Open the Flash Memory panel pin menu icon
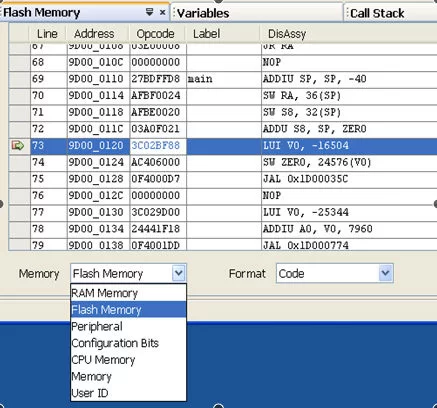The width and height of the screenshot is (437, 408). [150, 13]
